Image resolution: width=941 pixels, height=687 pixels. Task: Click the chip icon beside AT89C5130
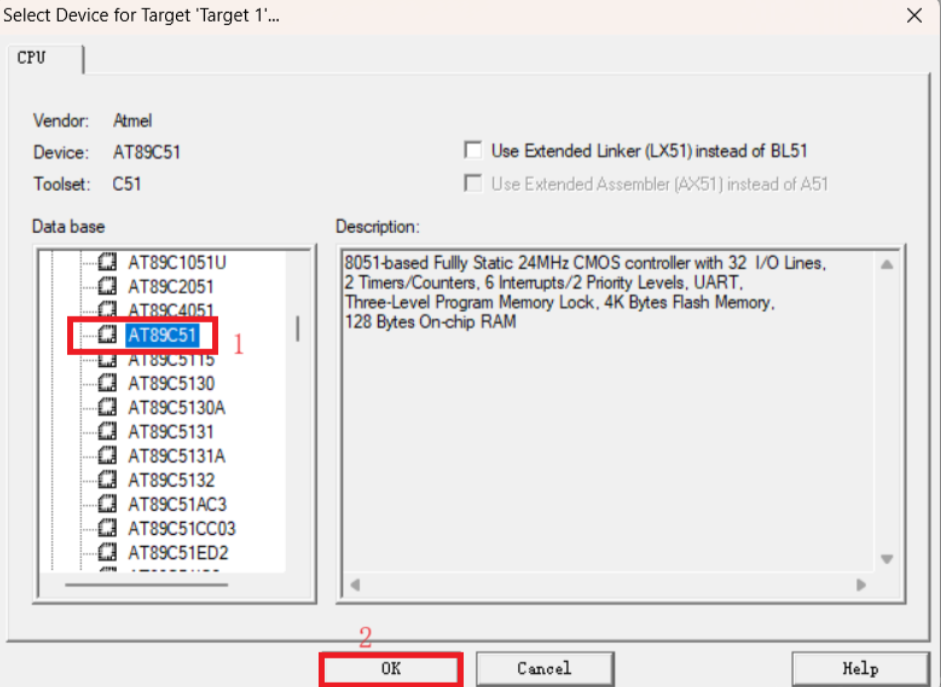coord(107,383)
